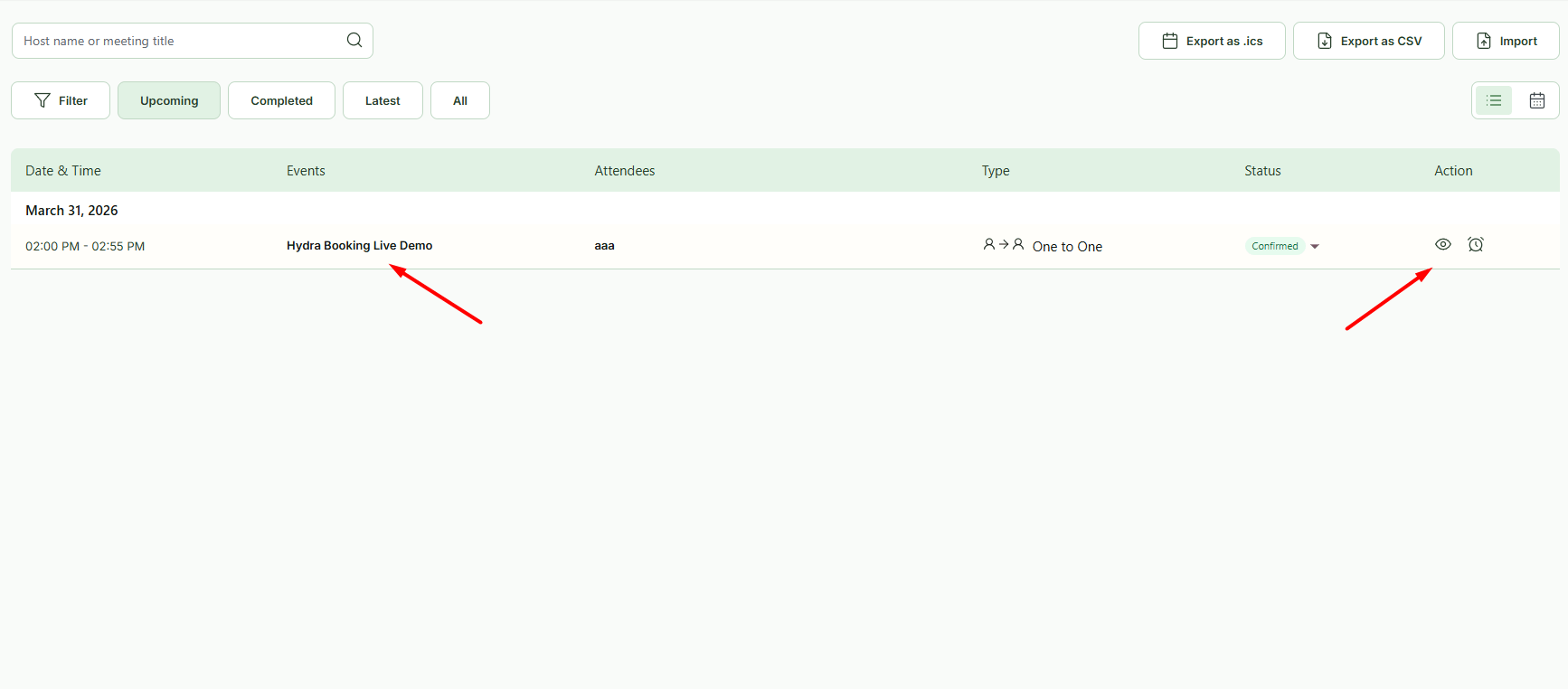Click the search magnifier icon
The height and width of the screenshot is (689, 1568).
pyautogui.click(x=354, y=40)
